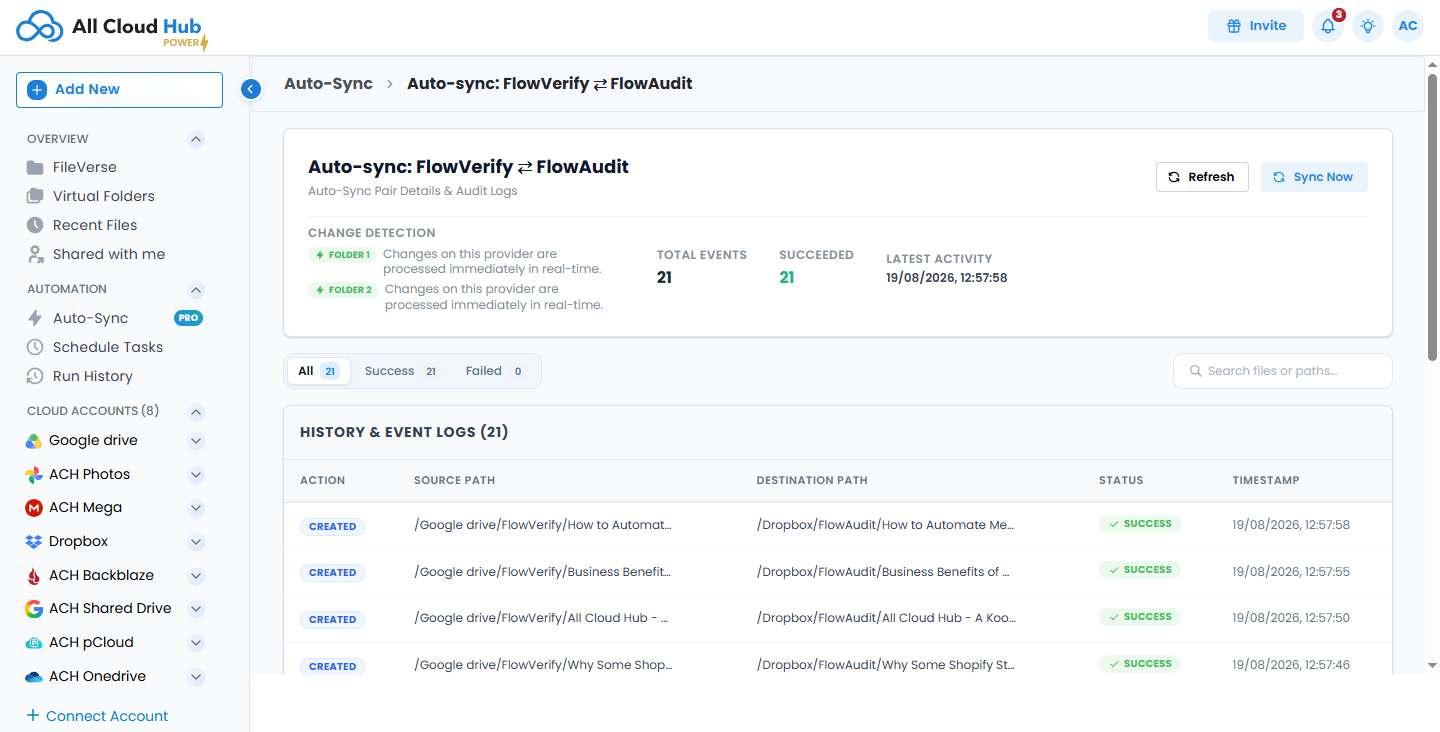Viewport: 1440px width, 732px height.
Task: Click the ACH Mega icon
Action: click(x=33, y=508)
